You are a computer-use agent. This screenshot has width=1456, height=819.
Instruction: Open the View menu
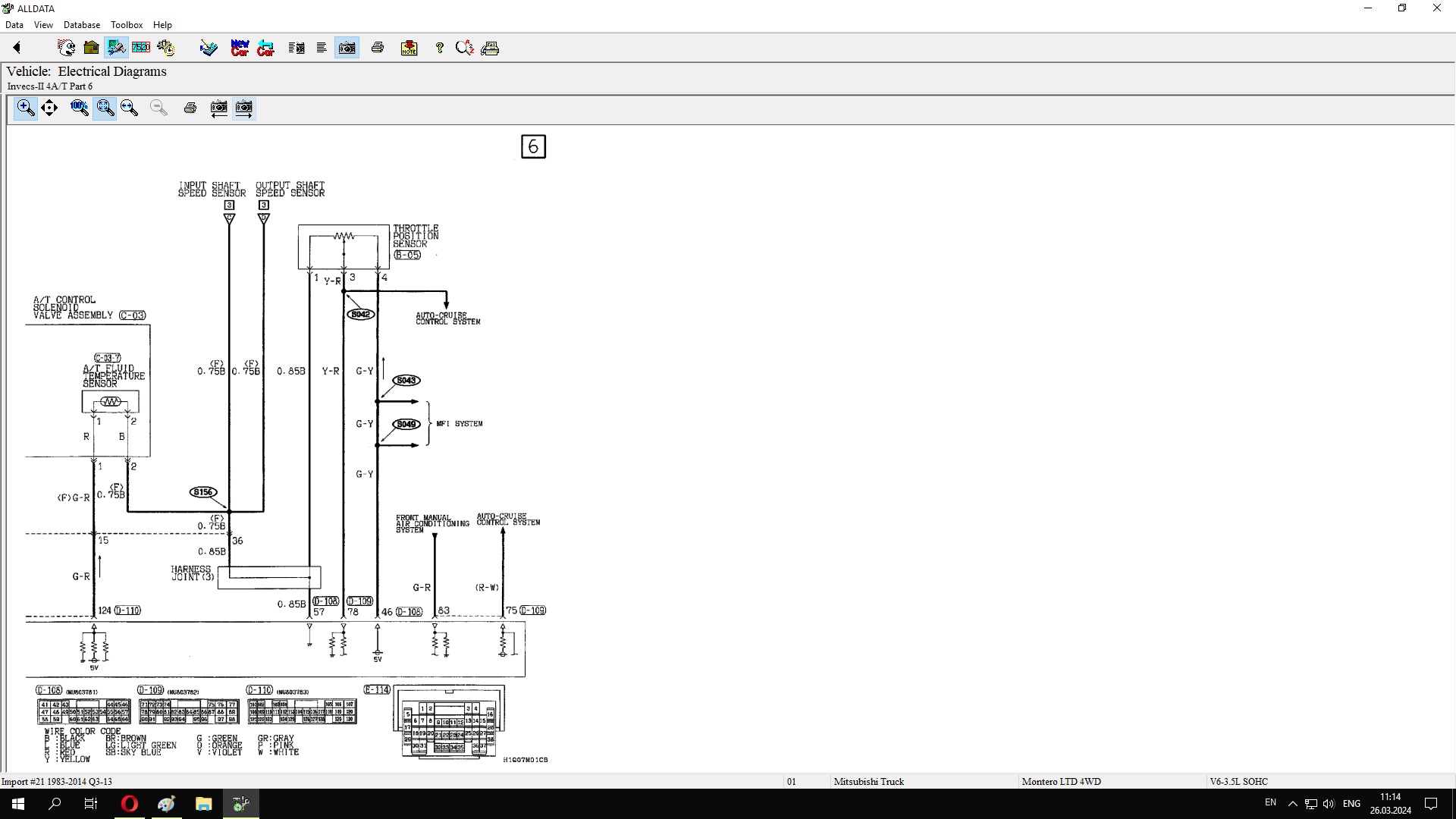pyautogui.click(x=43, y=25)
